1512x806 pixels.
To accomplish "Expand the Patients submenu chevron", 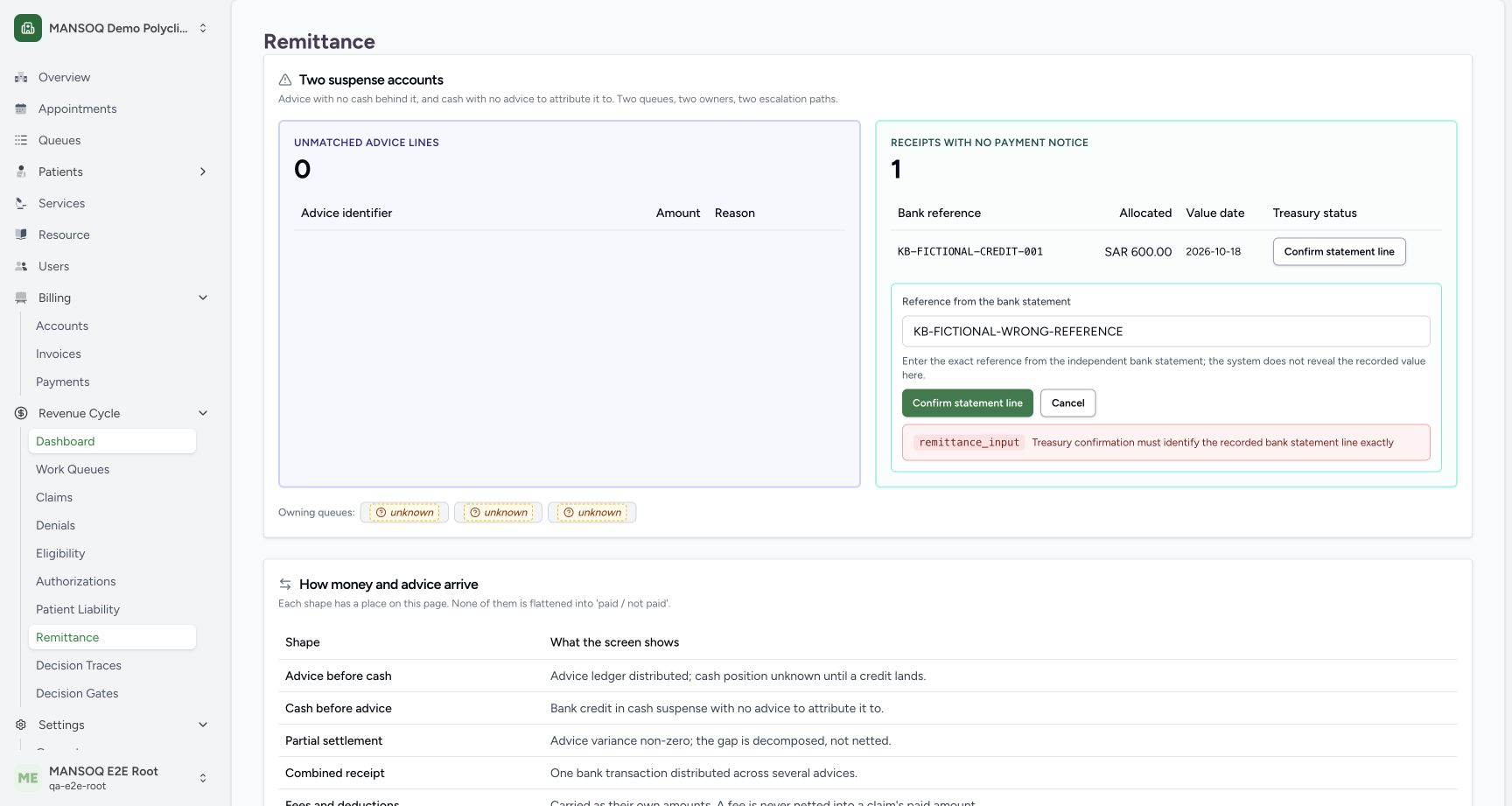I will 203,172.
